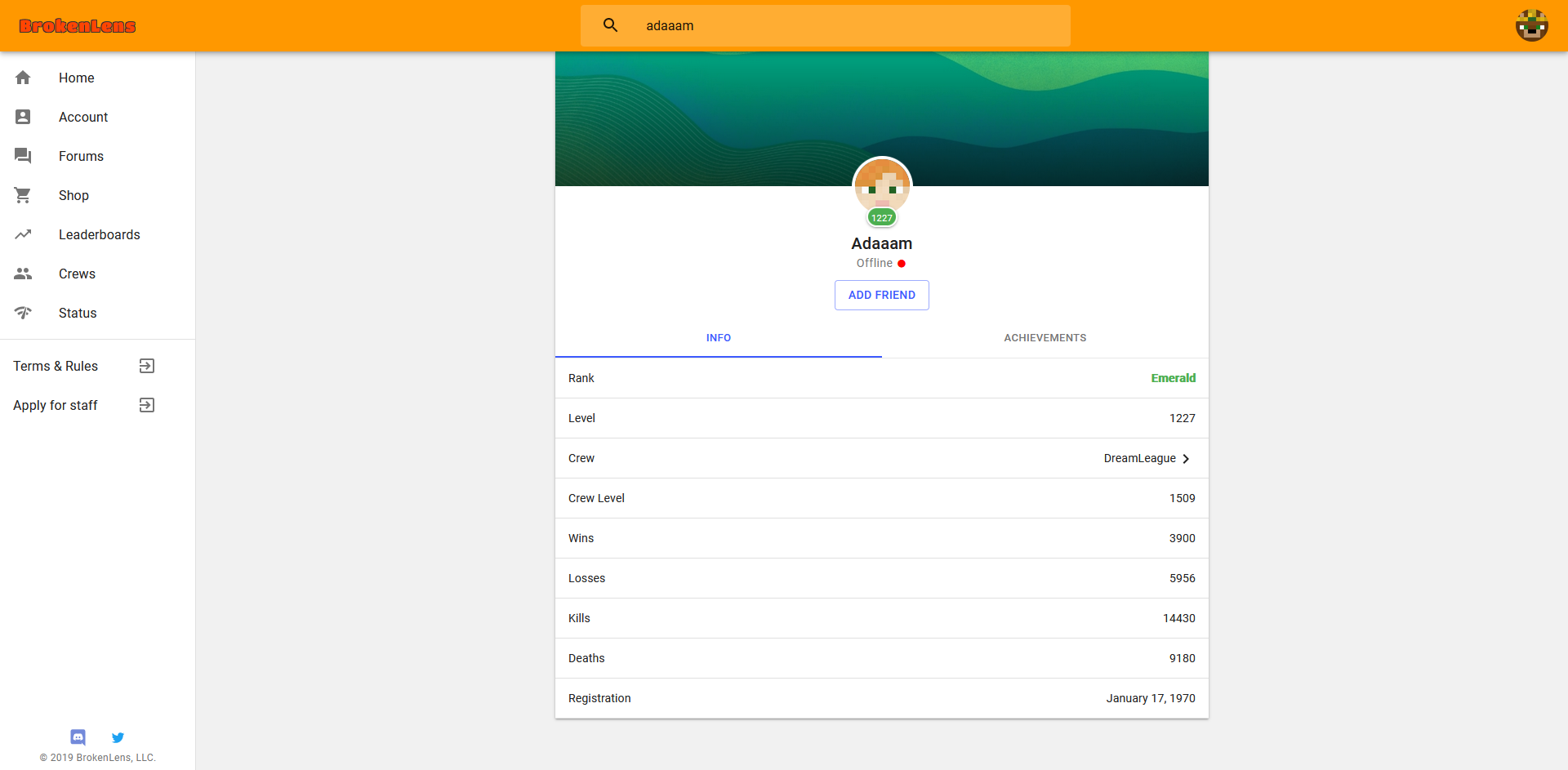Switch to the Achievements tab
Image resolution: width=1568 pixels, height=770 pixels.
pos(1045,338)
